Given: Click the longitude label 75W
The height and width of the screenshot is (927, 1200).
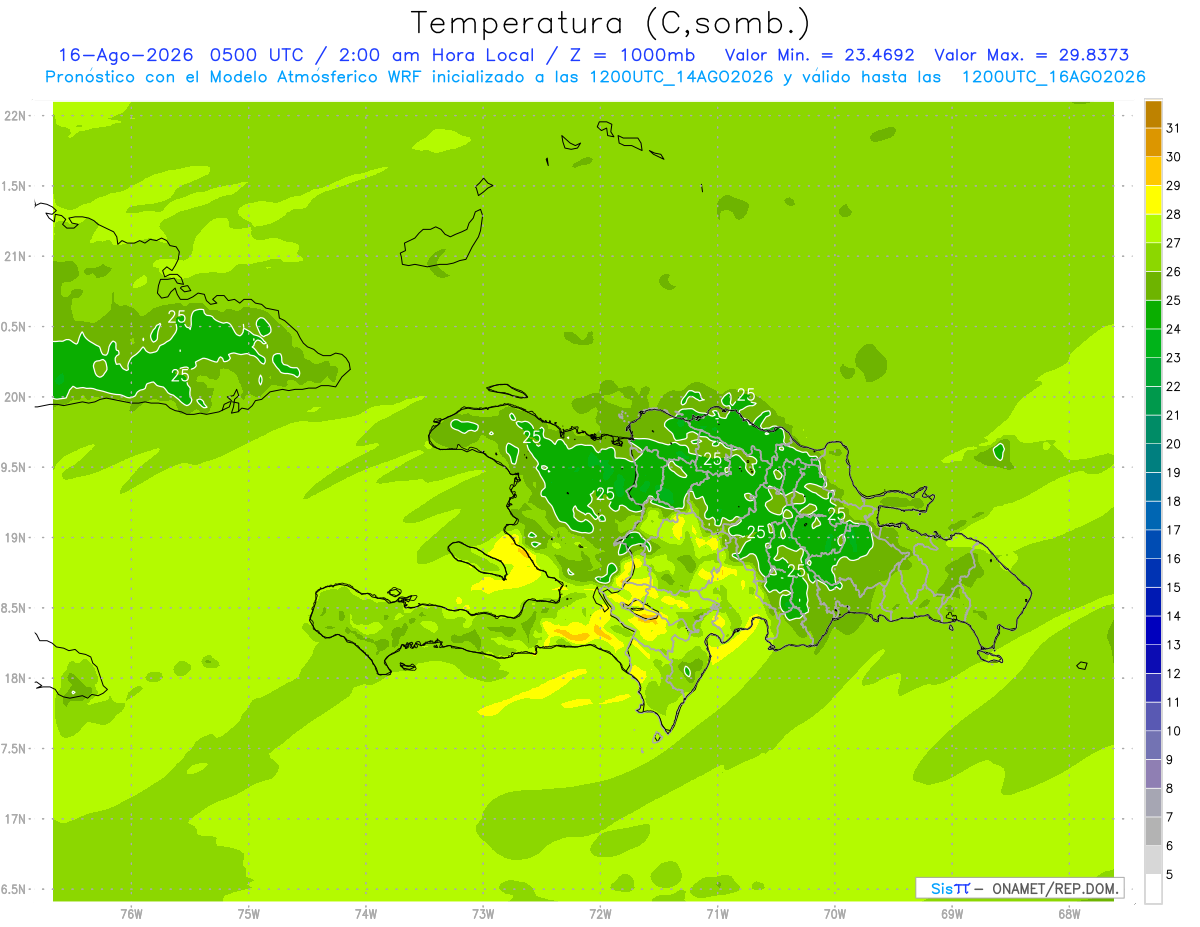Looking at the screenshot, I should pos(249,914).
